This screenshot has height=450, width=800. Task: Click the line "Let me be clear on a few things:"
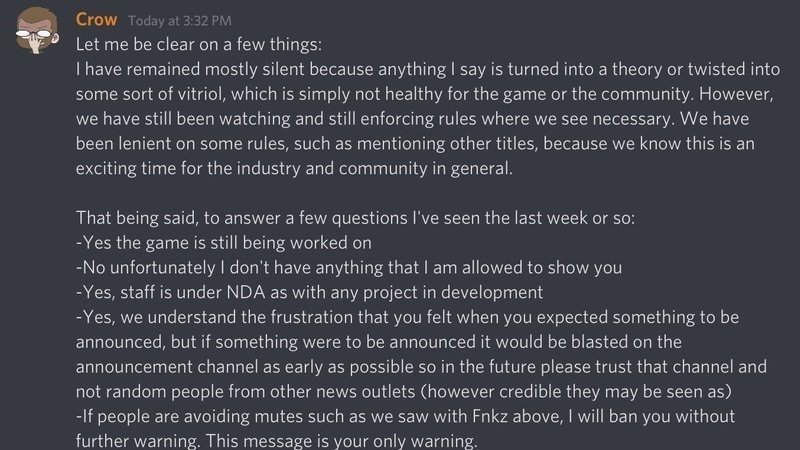click(x=201, y=45)
